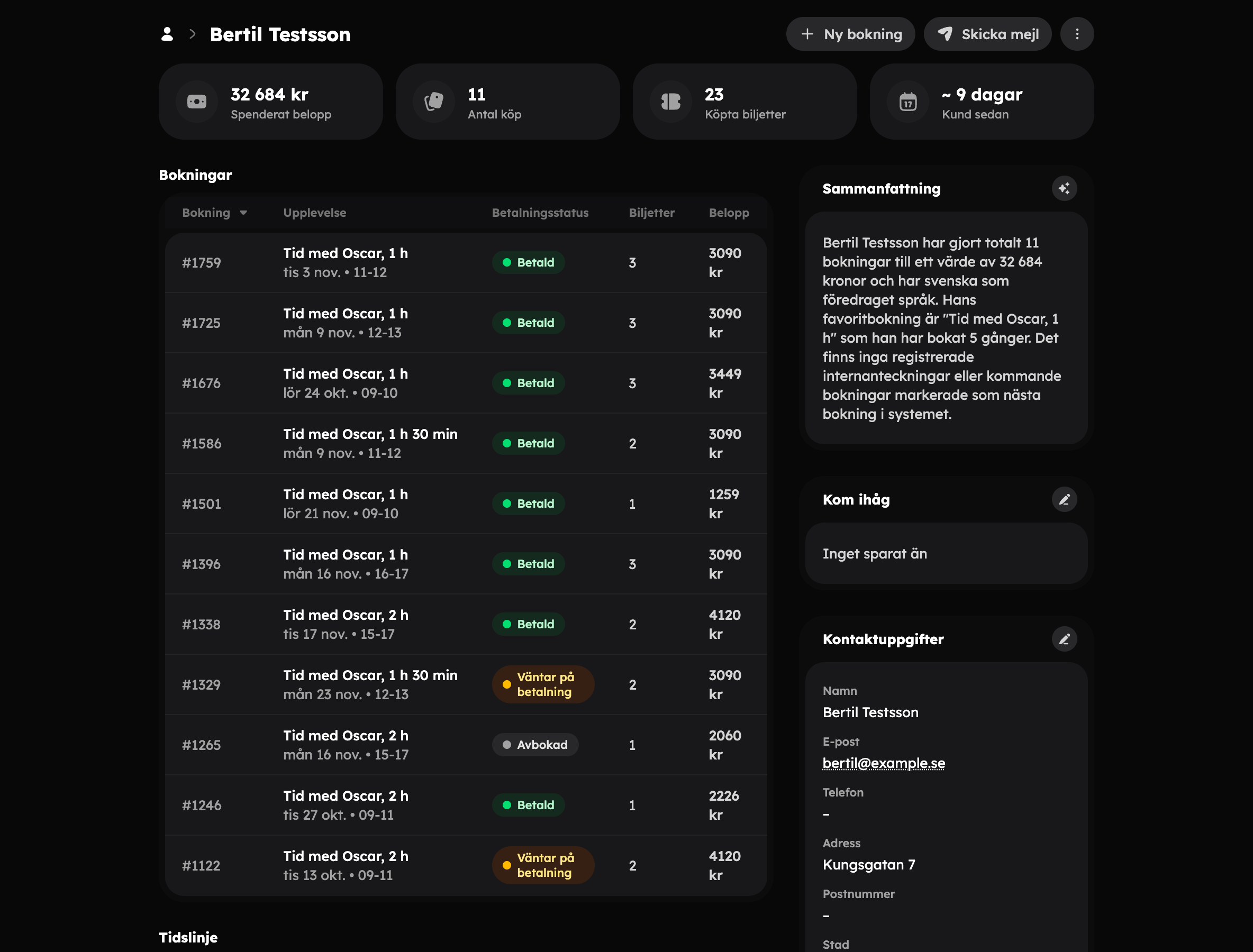Sort by the Bokning column arrow

(x=243, y=213)
